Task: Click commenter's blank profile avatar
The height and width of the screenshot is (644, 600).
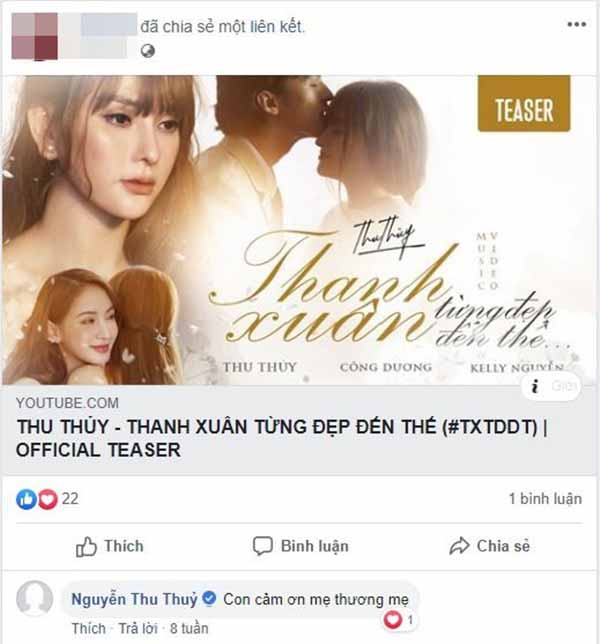Action: pos(34,599)
